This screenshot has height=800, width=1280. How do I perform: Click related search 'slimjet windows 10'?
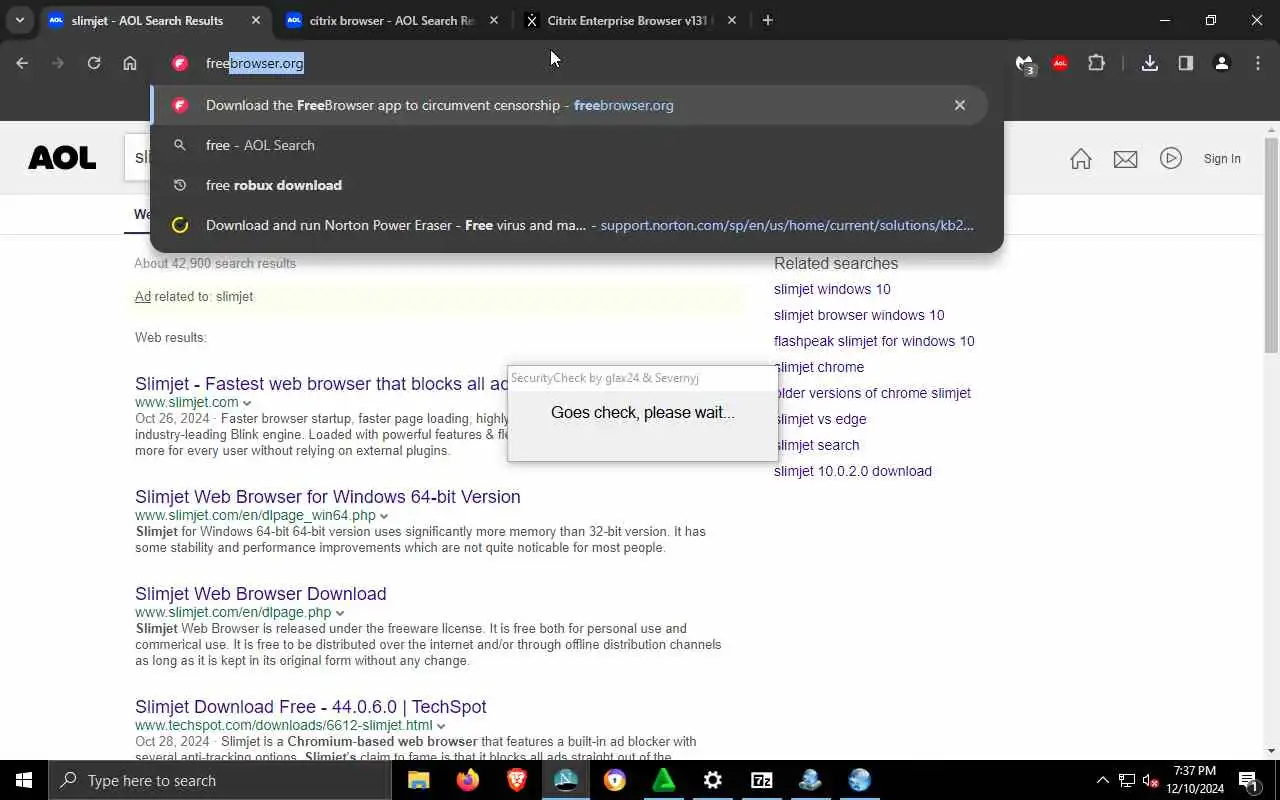pyautogui.click(x=832, y=289)
